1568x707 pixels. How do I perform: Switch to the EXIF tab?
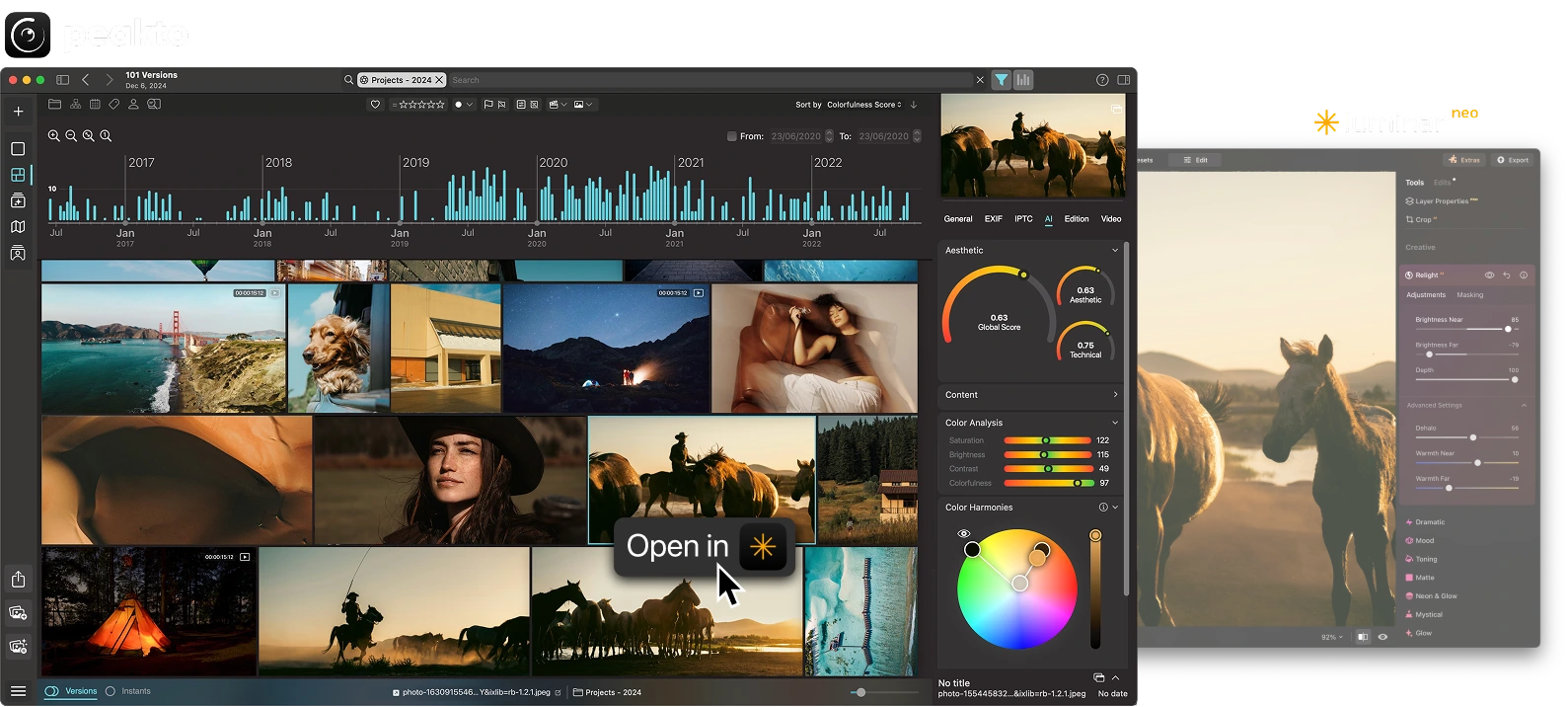[993, 219]
